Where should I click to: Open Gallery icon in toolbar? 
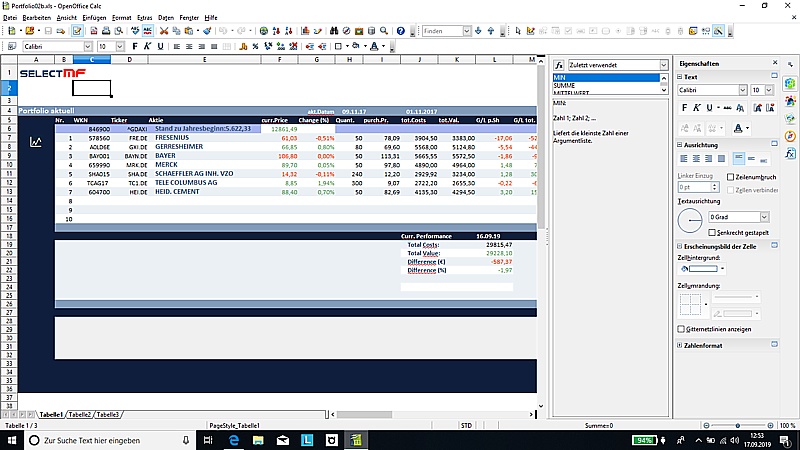[359, 31]
